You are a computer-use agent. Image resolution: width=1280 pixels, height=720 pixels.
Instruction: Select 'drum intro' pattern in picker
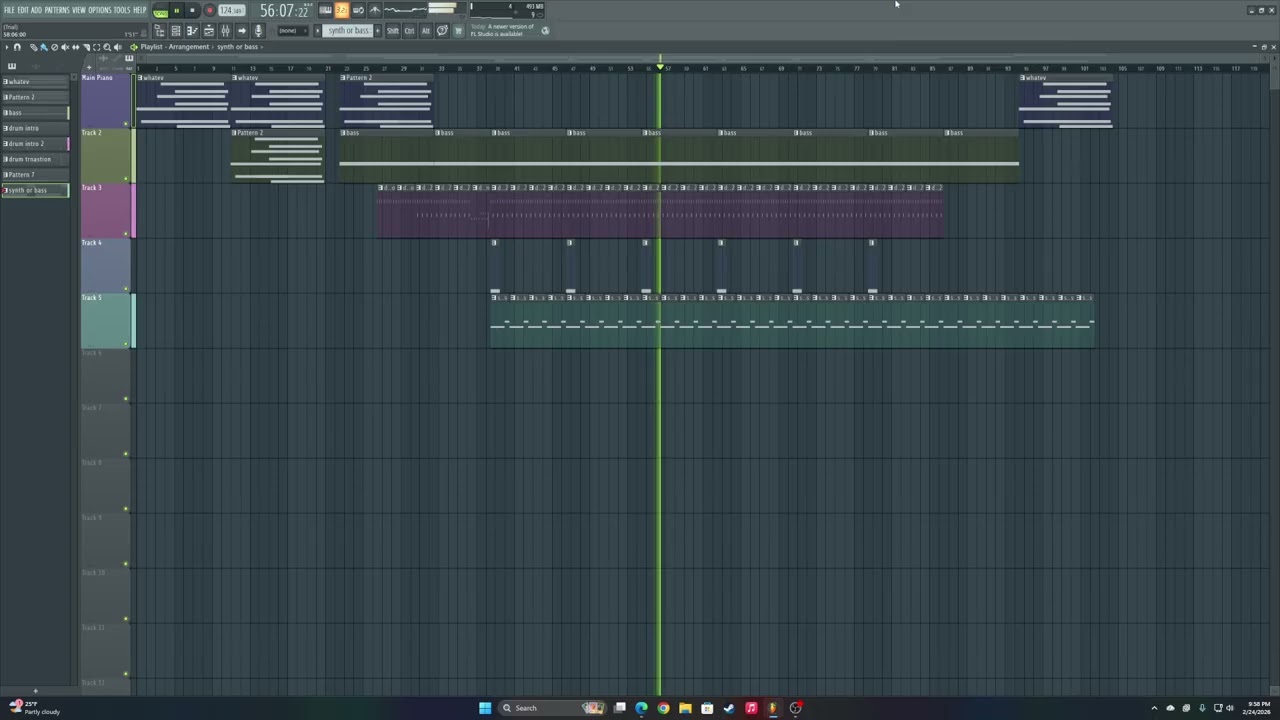coord(35,128)
